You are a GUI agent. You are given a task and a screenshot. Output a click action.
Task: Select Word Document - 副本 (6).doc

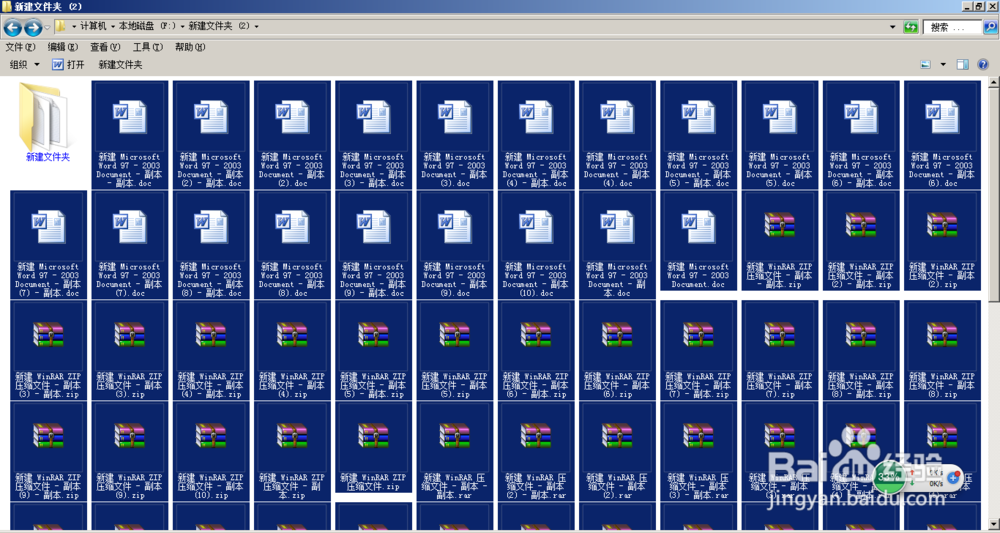click(x=943, y=135)
